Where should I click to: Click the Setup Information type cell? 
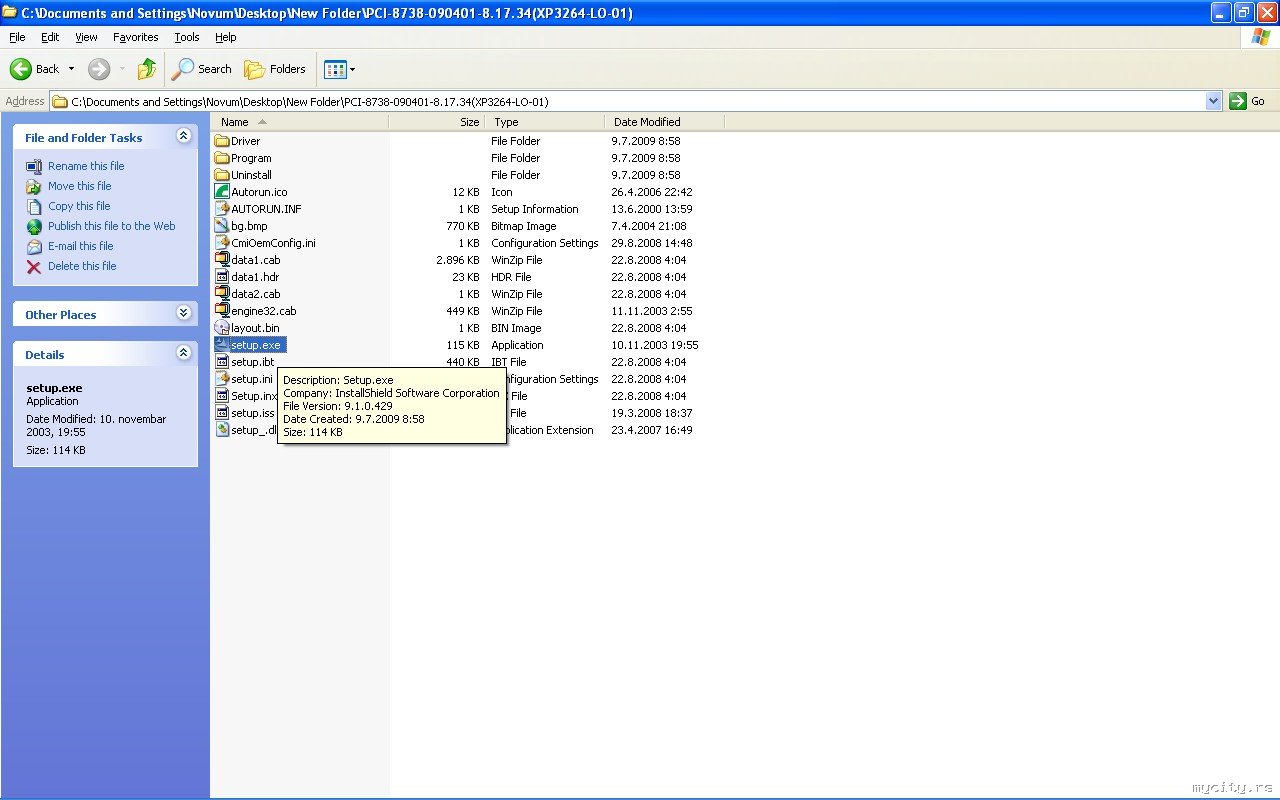coord(535,209)
